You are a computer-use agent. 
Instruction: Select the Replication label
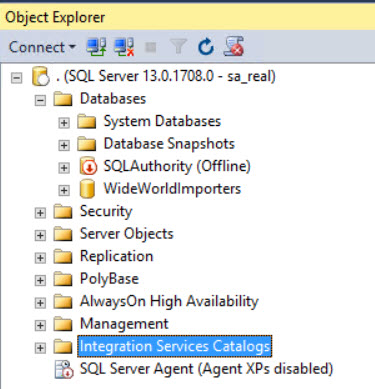[x=117, y=257]
